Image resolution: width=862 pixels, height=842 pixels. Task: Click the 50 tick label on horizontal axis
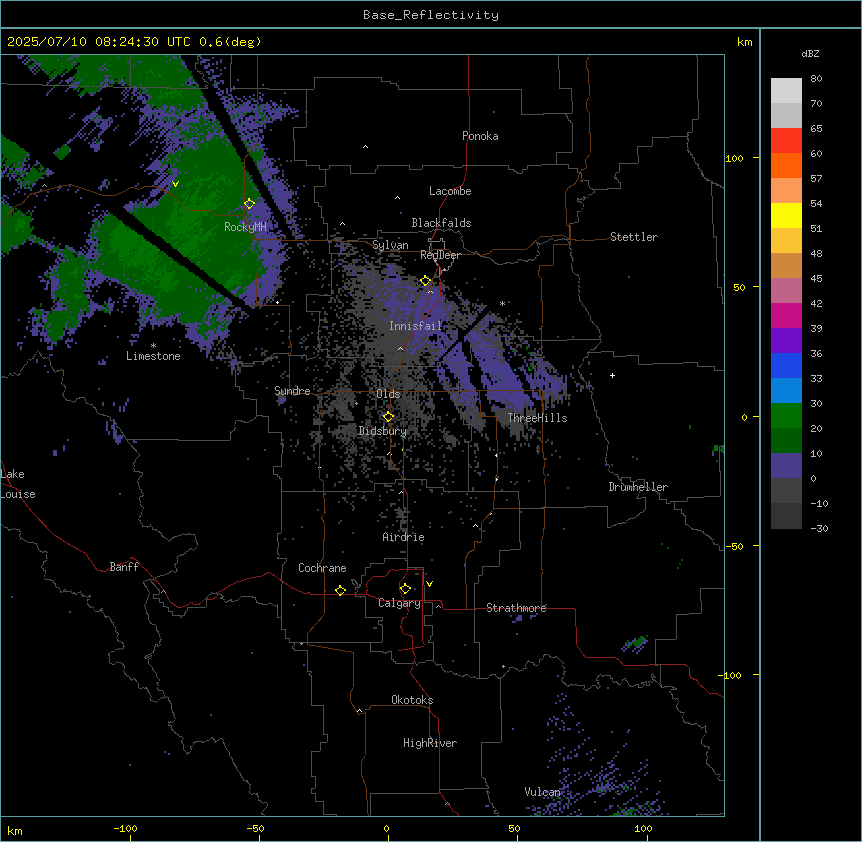click(x=514, y=828)
